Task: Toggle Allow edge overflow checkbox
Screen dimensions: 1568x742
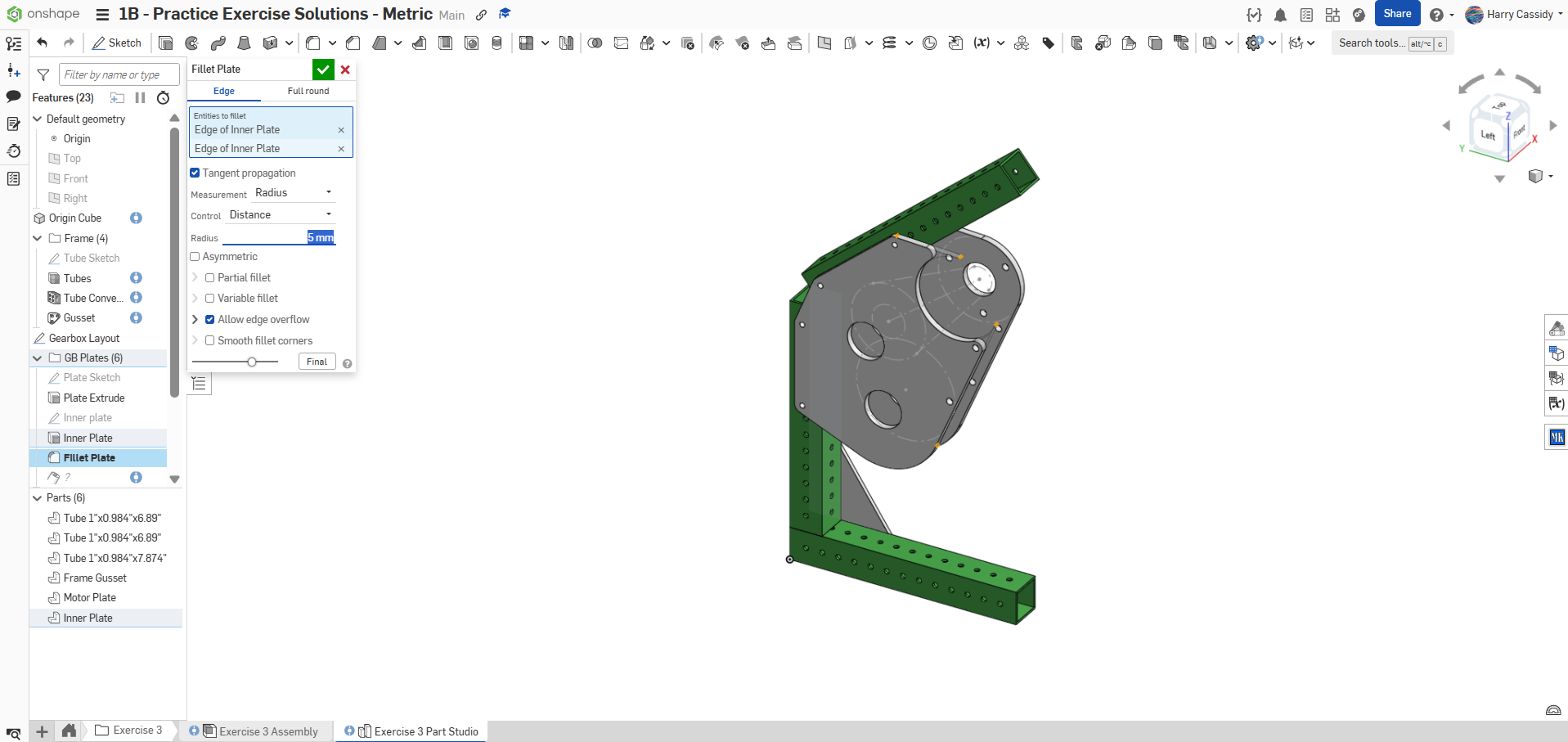Action: (210, 320)
